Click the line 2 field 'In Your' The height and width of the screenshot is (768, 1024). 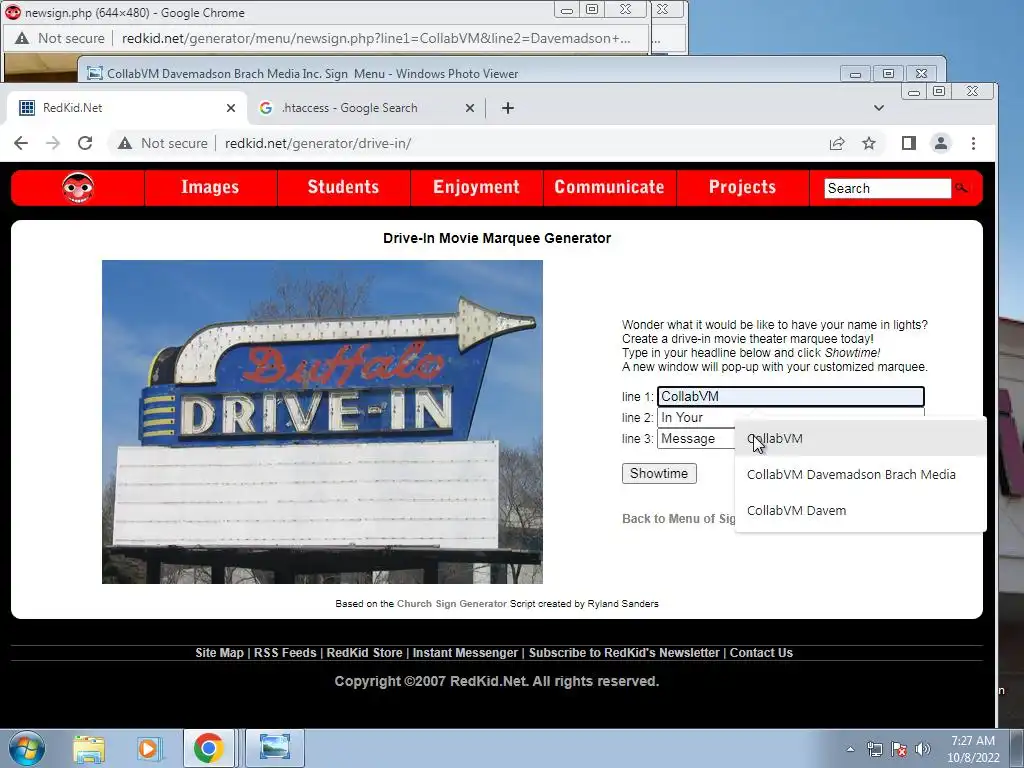790,417
